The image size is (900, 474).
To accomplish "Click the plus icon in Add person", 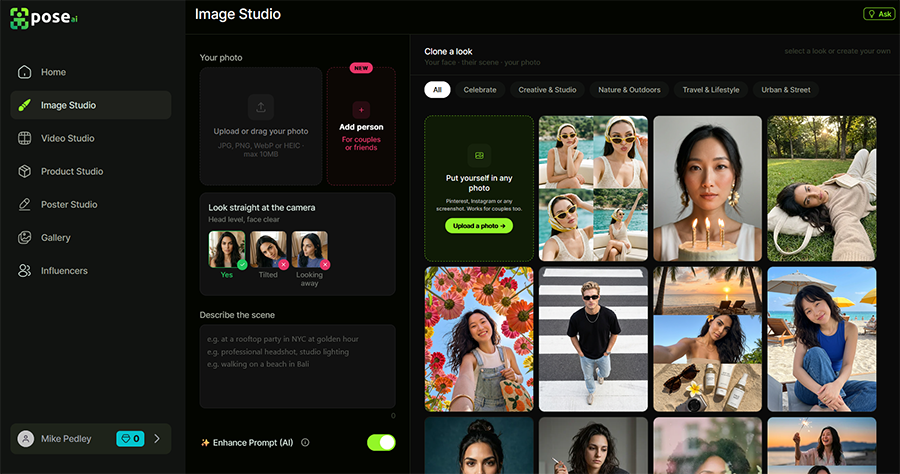I will (361, 110).
